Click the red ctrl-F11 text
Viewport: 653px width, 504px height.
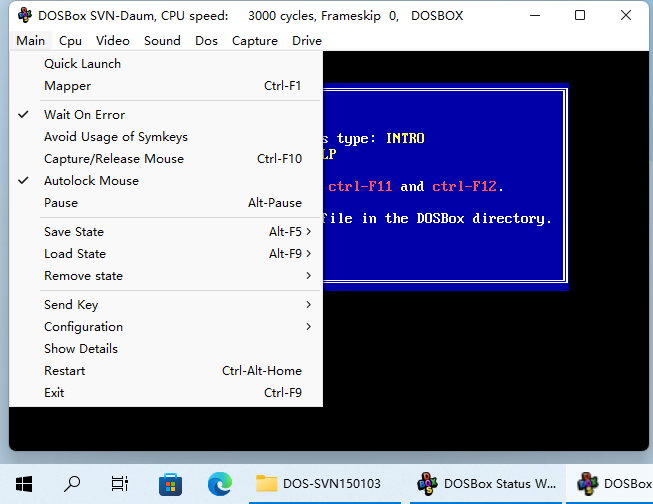point(360,186)
